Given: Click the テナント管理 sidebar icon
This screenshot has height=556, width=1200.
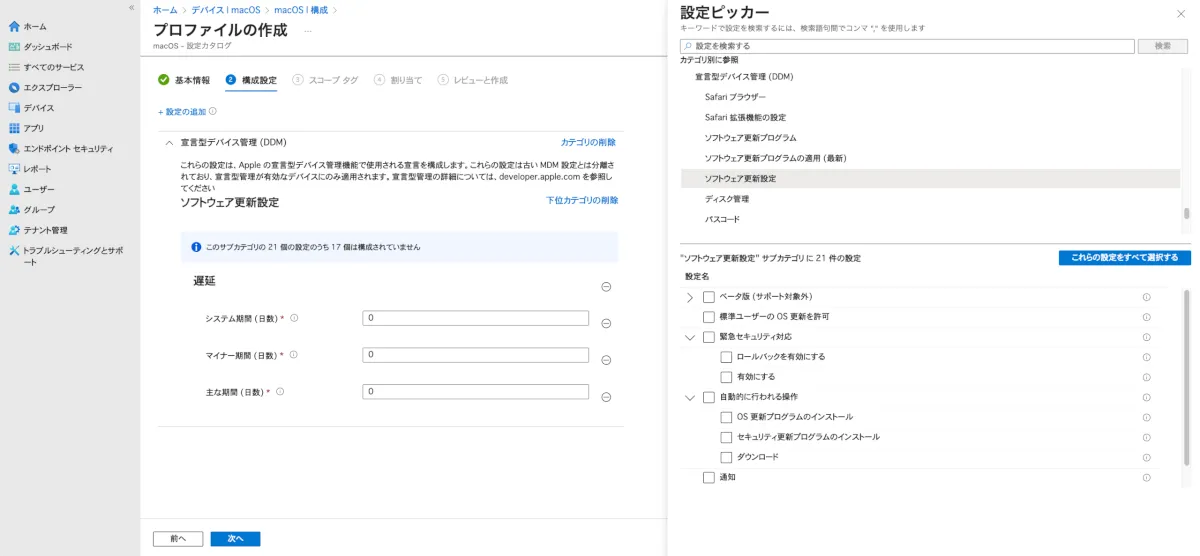Looking at the screenshot, I should click(14, 230).
